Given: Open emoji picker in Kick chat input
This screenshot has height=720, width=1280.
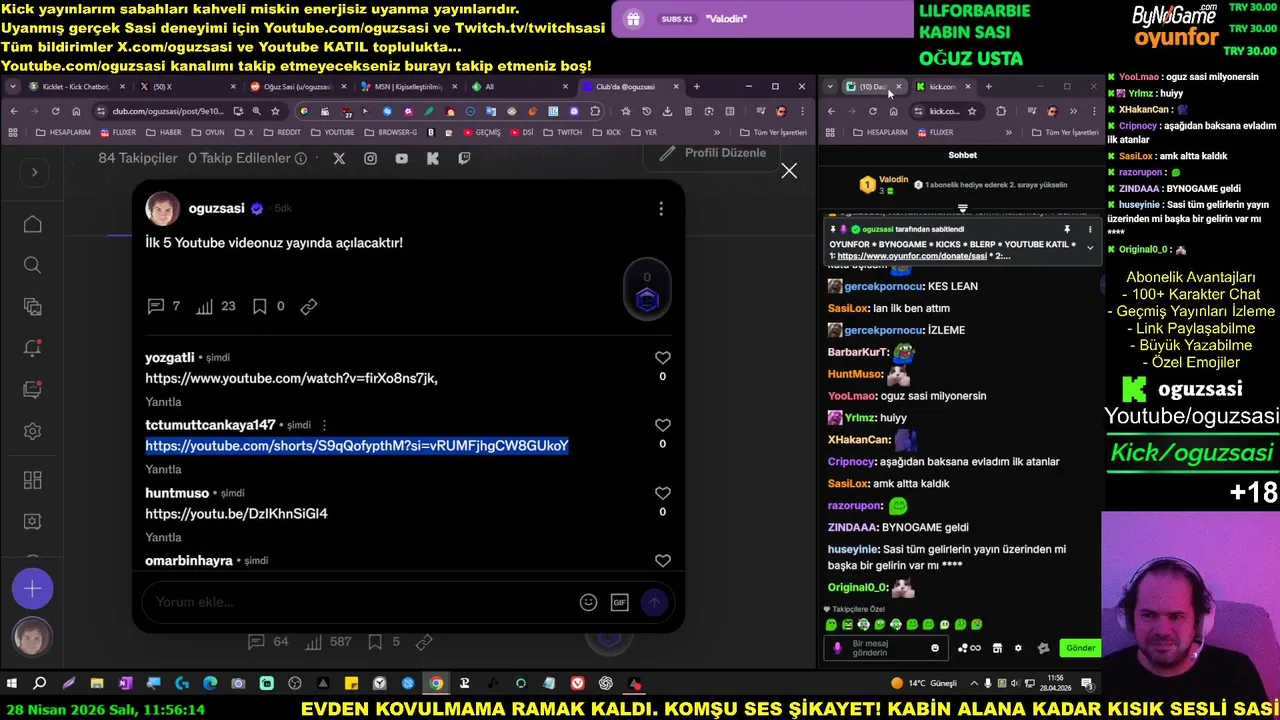Looking at the screenshot, I should pos(935,648).
